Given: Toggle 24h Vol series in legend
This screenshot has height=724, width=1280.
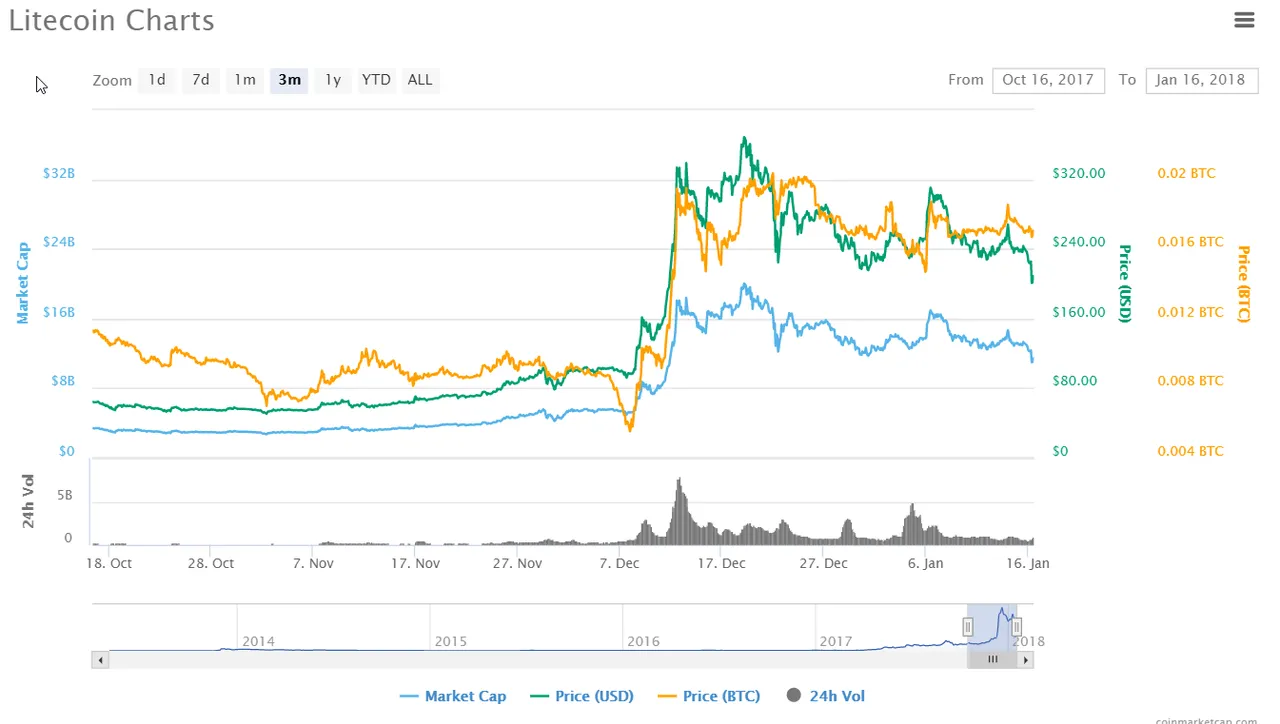Looking at the screenshot, I should 826,696.
